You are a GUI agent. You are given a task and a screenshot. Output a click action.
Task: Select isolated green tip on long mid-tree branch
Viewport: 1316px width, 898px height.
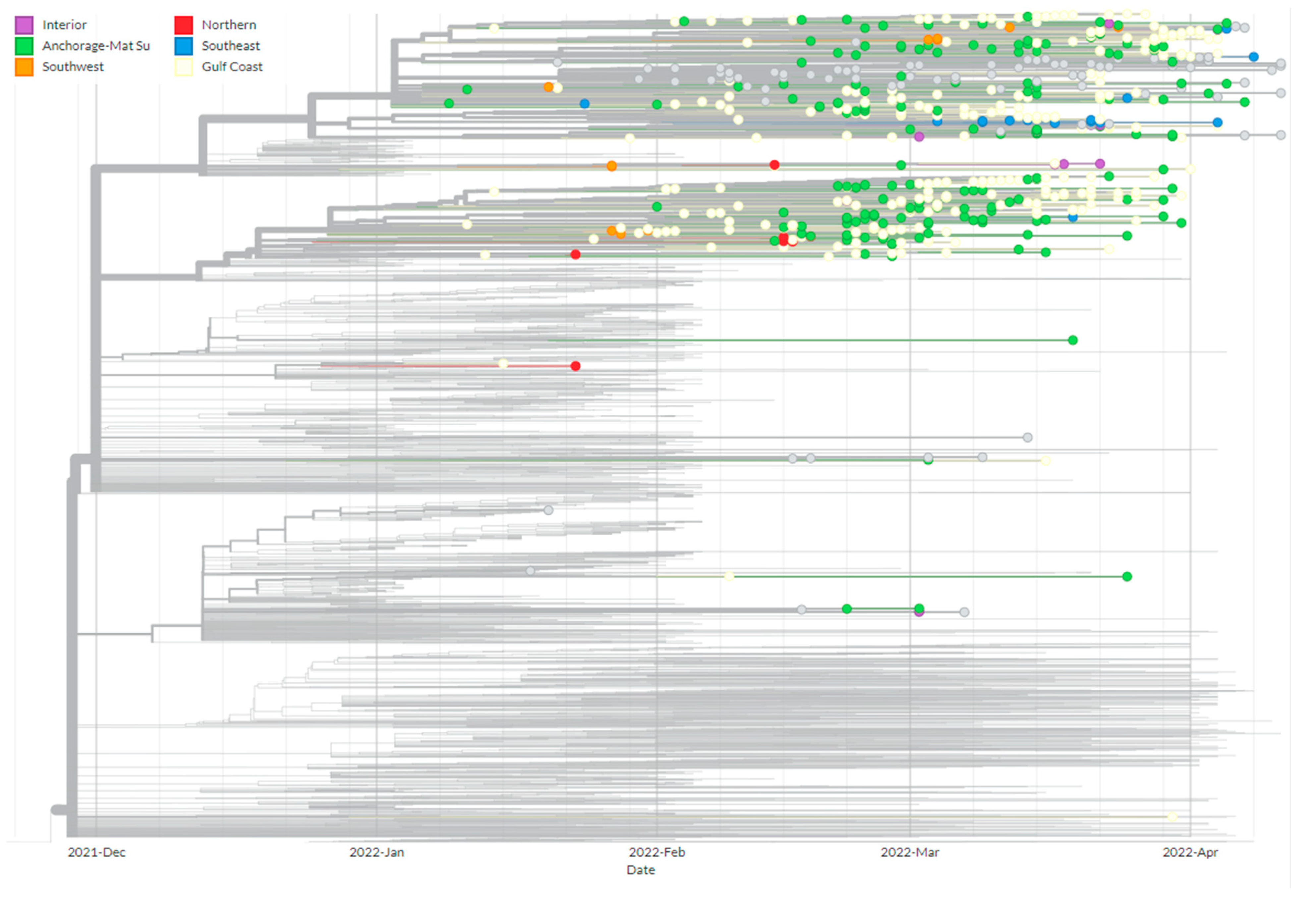pos(1072,340)
